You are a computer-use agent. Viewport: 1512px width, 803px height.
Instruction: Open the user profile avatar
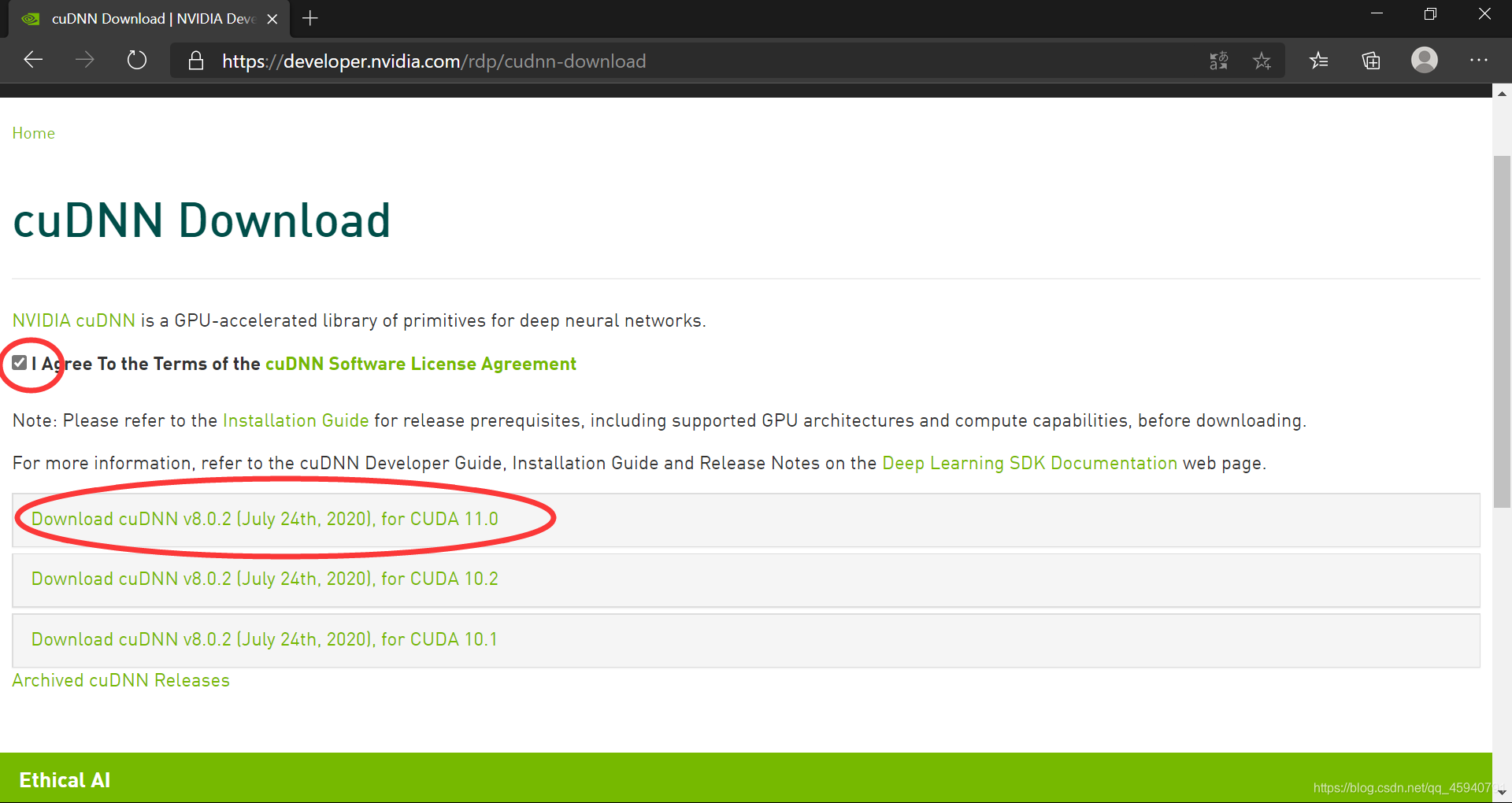pos(1424,60)
